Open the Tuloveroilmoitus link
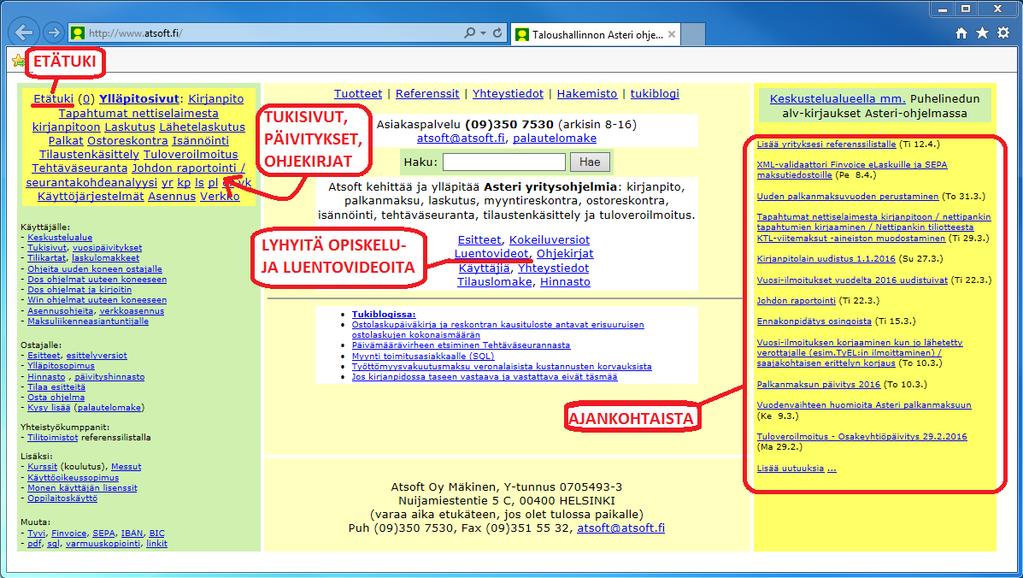 pyautogui.click(x=191, y=155)
